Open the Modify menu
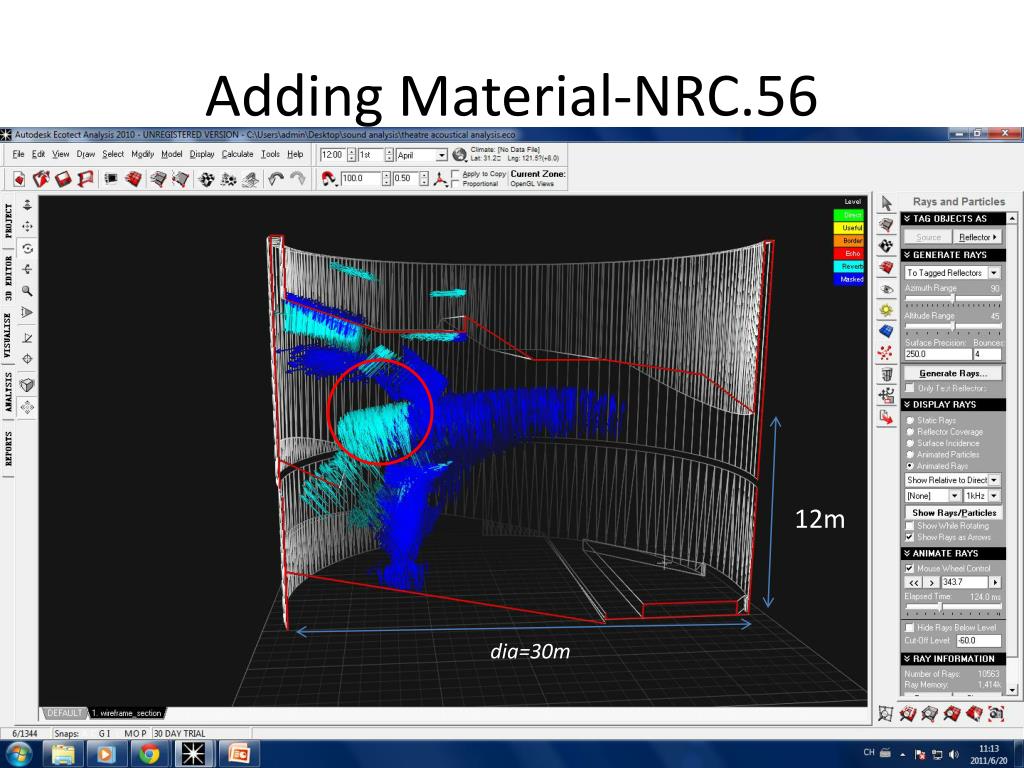 142,154
